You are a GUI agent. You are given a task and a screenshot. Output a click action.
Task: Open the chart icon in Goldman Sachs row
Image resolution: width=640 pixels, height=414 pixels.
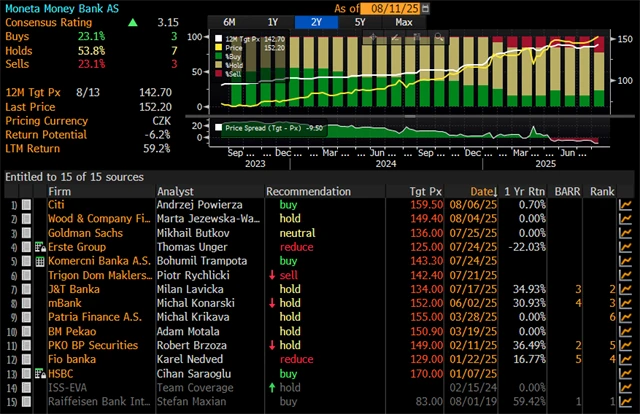(627, 232)
